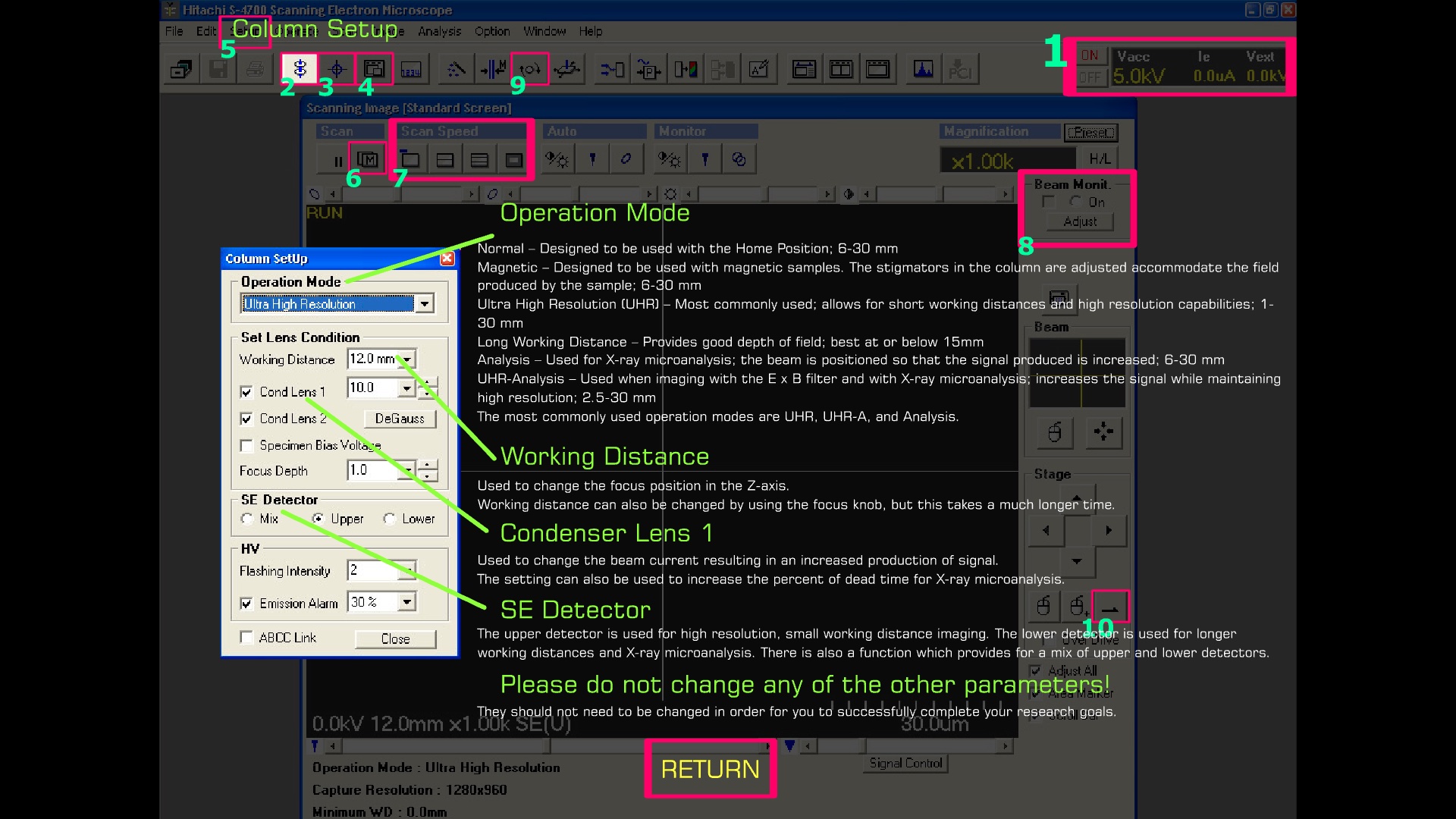
Task: Open the Working Distance dropdown
Action: coord(408,359)
